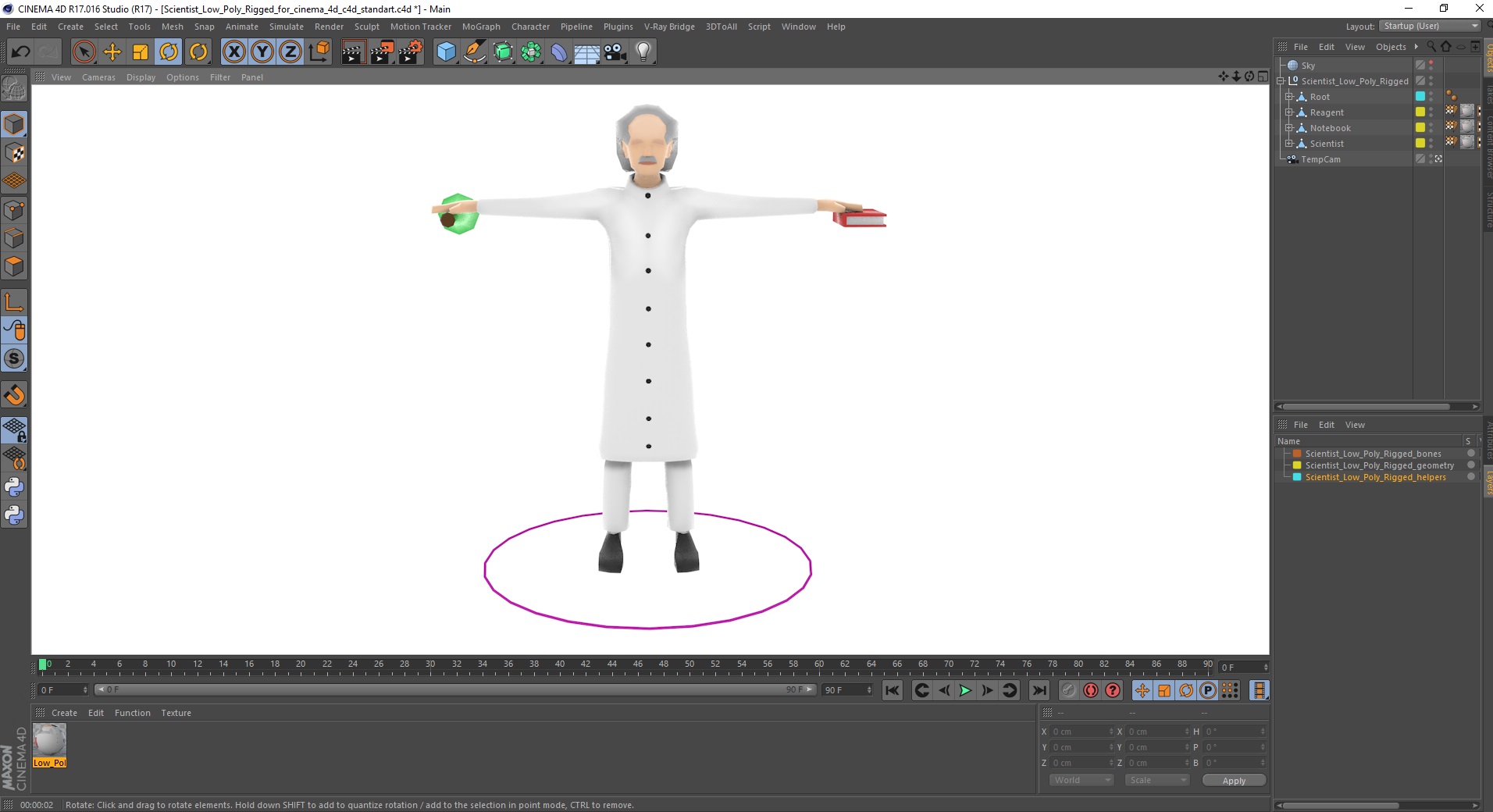Open the Layout dropdown
The height and width of the screenshot is (812, 1493).
1431,26
